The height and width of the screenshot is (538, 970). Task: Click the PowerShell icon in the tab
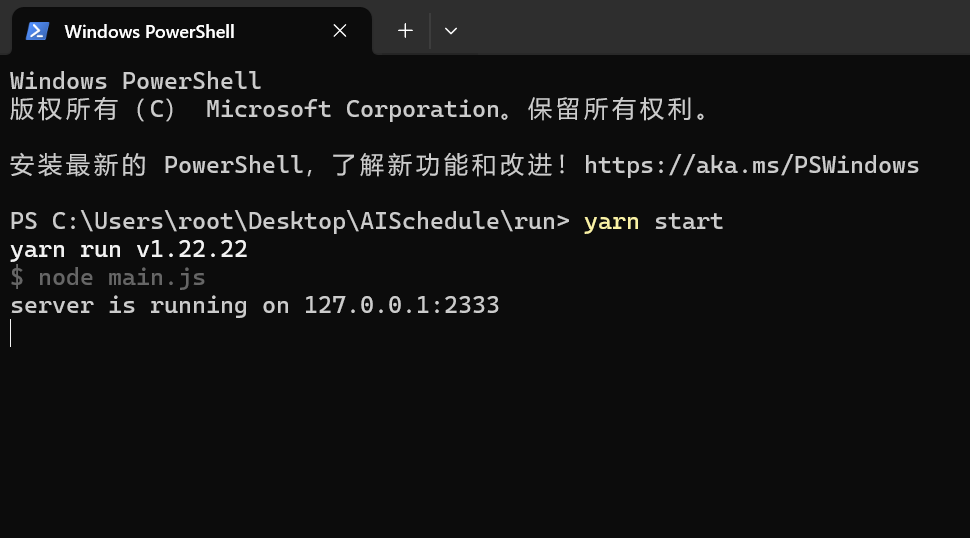point(38,31)
